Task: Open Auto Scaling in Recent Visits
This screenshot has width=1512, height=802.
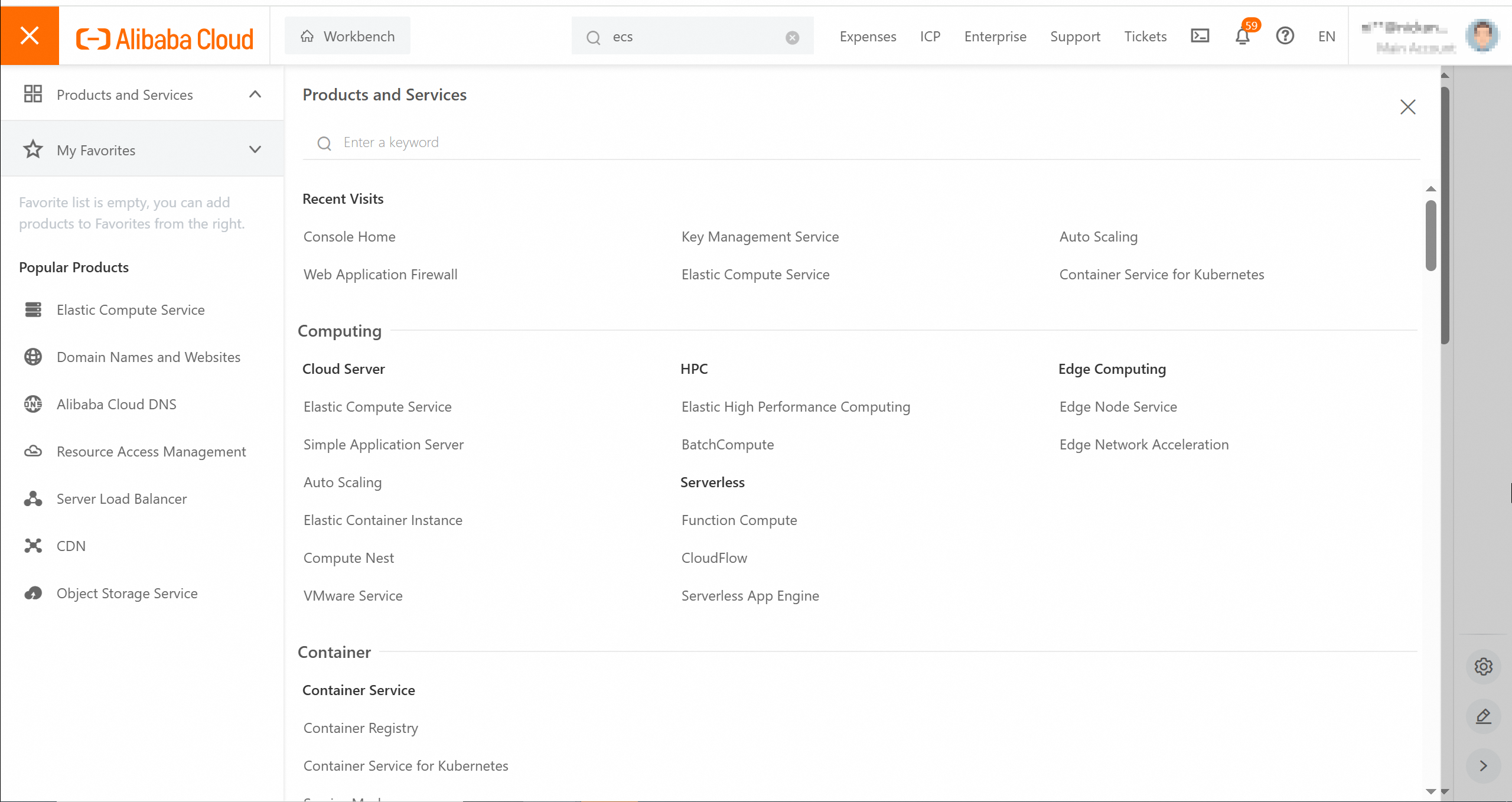Action: pos(1099,237)
